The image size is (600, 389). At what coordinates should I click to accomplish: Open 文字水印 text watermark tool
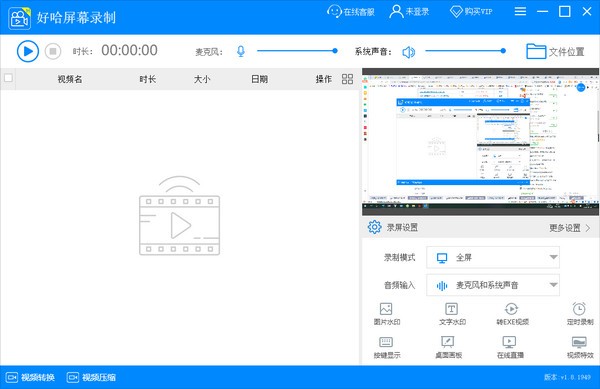(x=452, y=314)
